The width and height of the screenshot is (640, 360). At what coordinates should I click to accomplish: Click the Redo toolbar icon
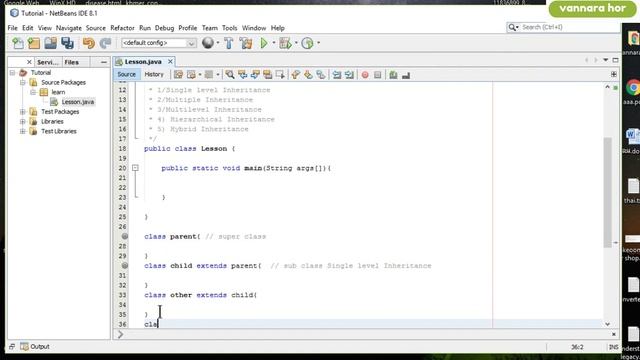click(105, 43)
